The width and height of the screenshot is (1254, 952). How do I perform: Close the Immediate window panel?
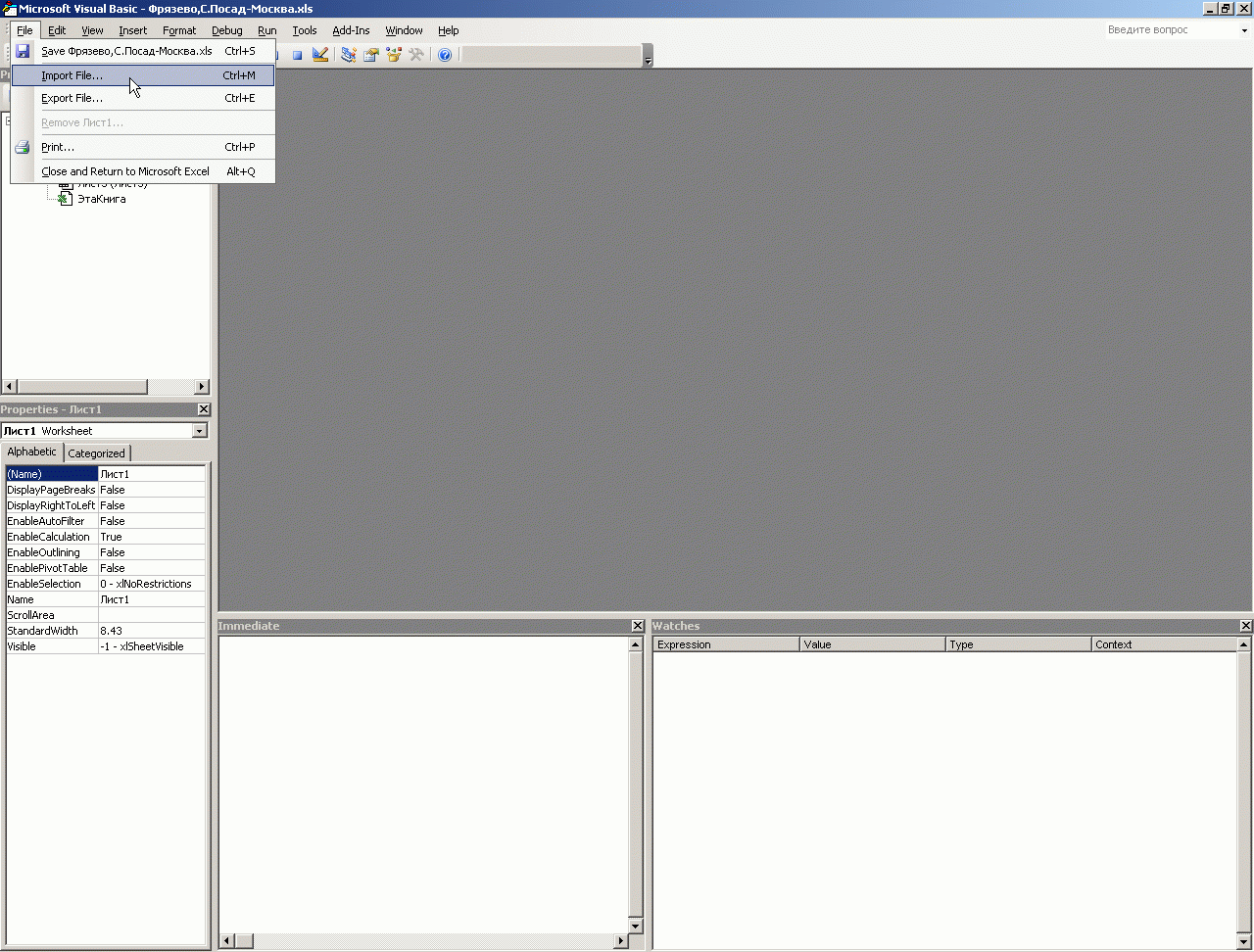point(639,626)
